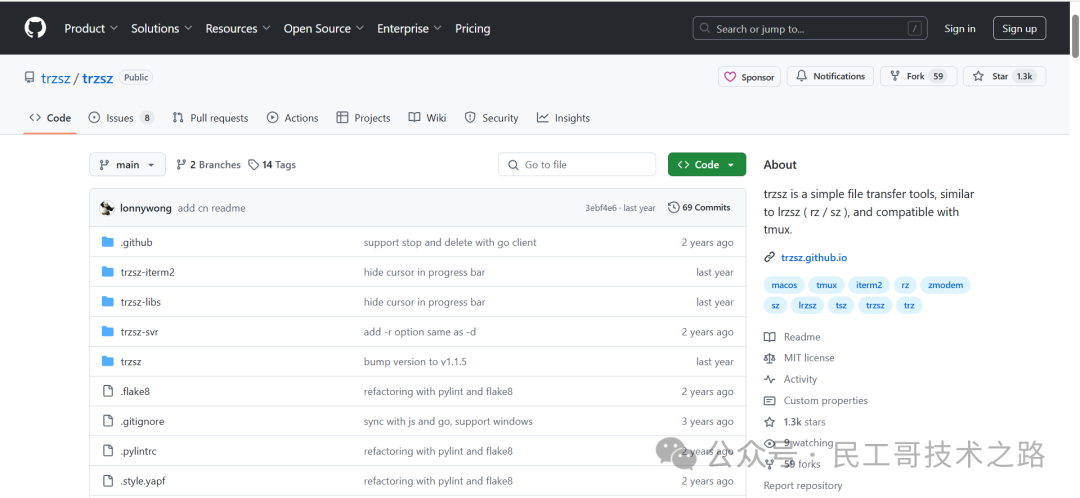Open the Pull requests tab
The height and width of the screenshot is (498, 1080).
pos(210,118)
